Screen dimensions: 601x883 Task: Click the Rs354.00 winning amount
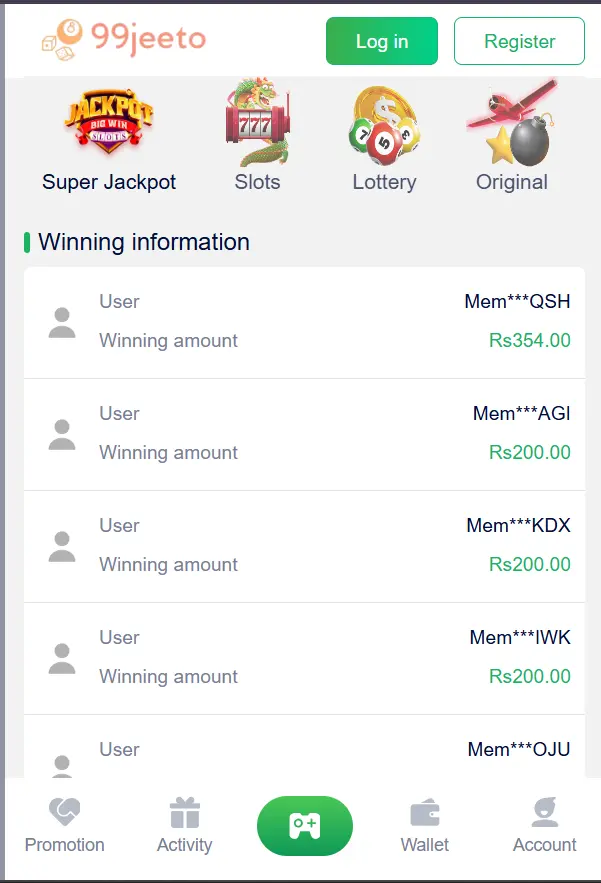pyautogui.click(x=529, y=340)
